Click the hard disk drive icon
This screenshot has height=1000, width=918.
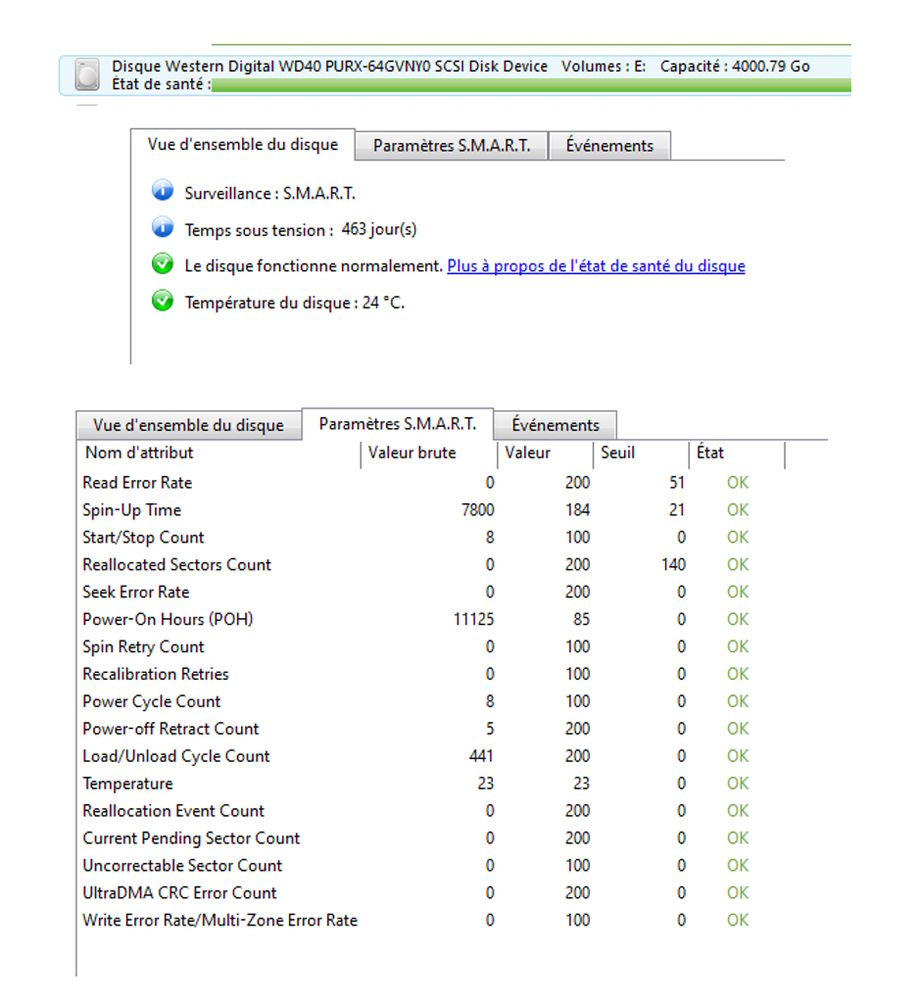coord(89,76)
